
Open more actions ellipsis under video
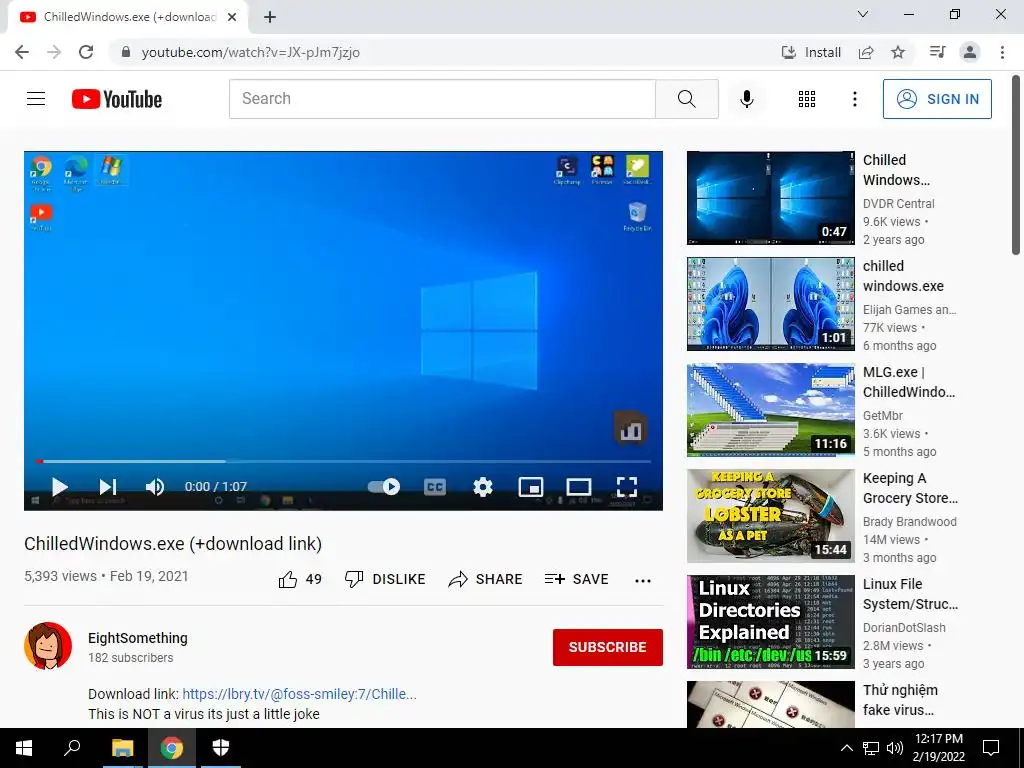[643, 581]
